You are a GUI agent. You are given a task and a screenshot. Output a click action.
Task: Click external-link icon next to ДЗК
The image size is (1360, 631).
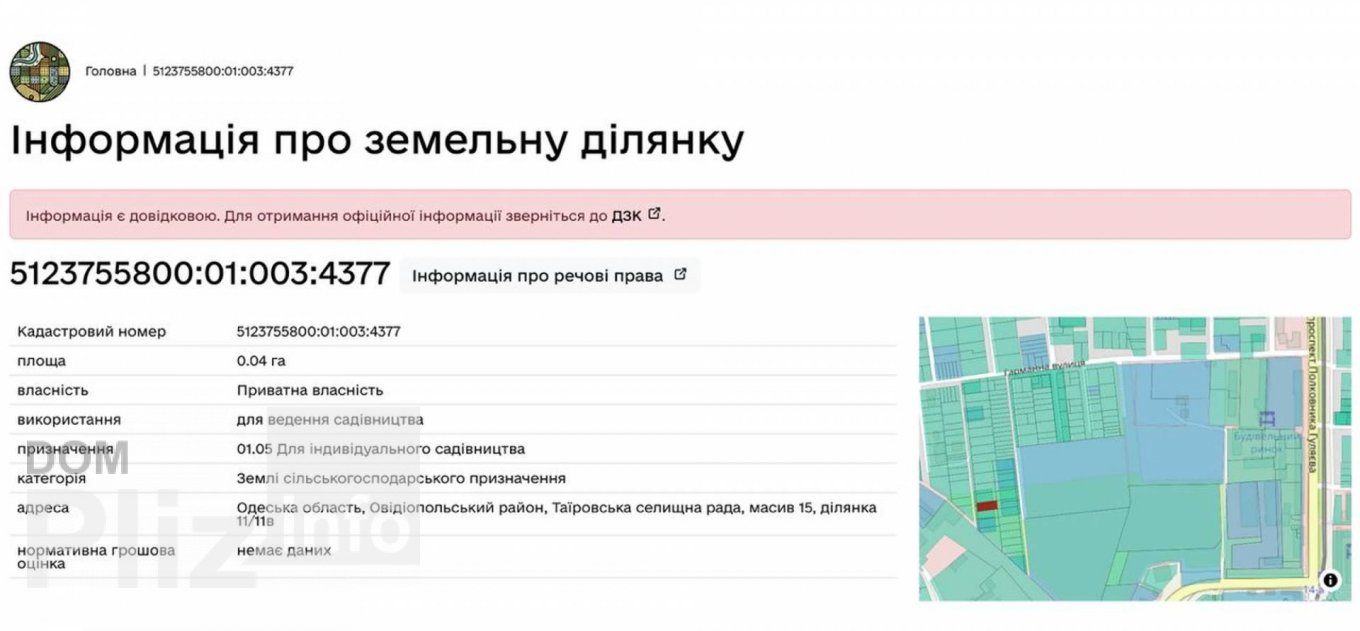pyautogui.click(x=655, y=214)
